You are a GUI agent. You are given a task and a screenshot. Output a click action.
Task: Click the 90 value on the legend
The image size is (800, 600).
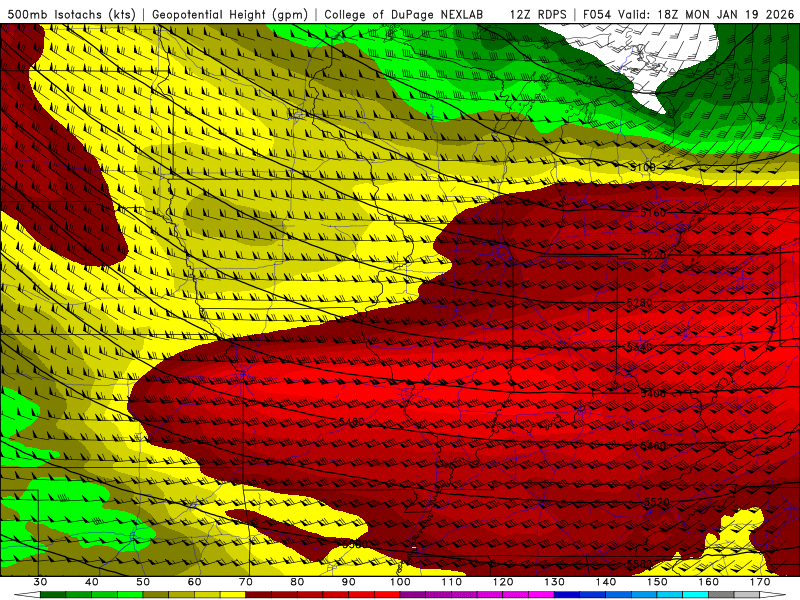click(348, 582)
